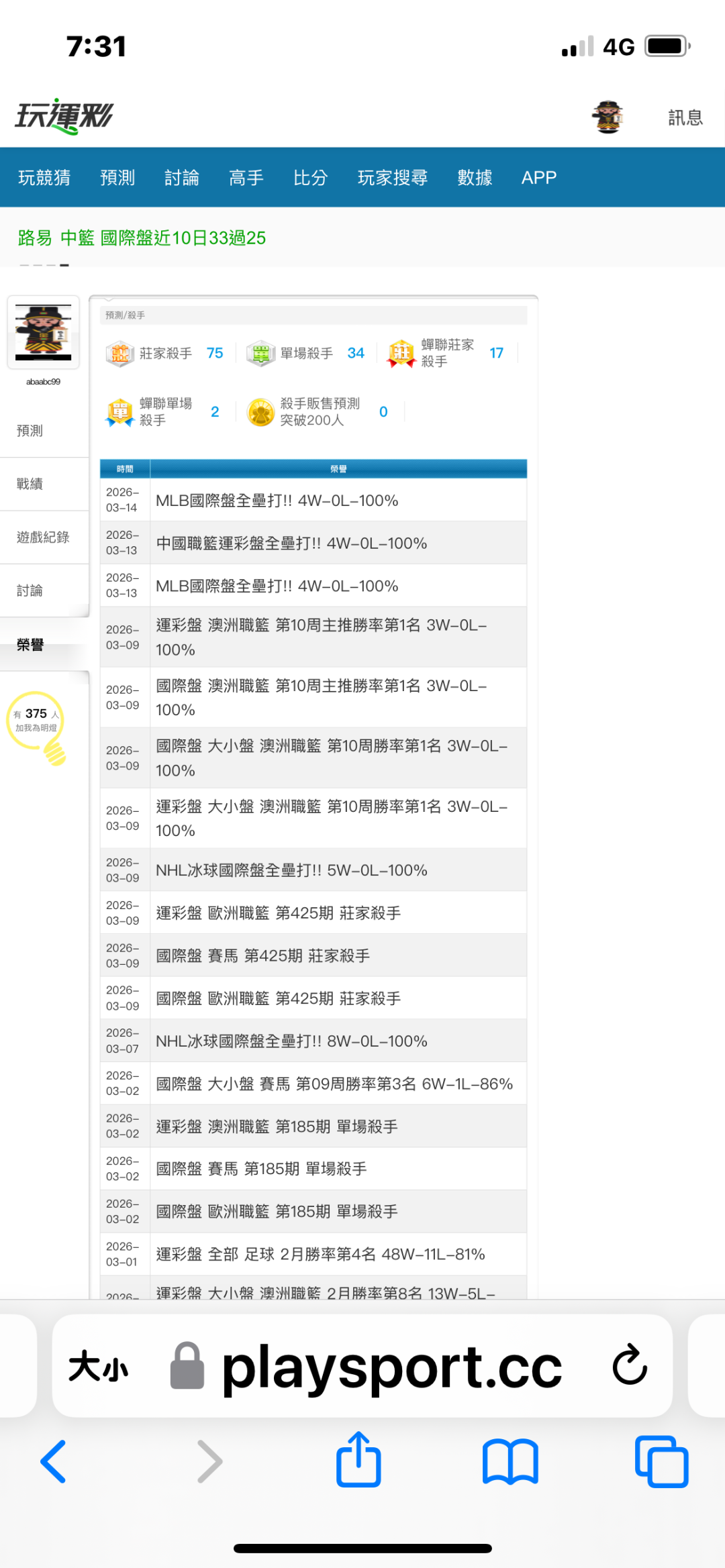Open the 高手 menu

pos(246,177)
